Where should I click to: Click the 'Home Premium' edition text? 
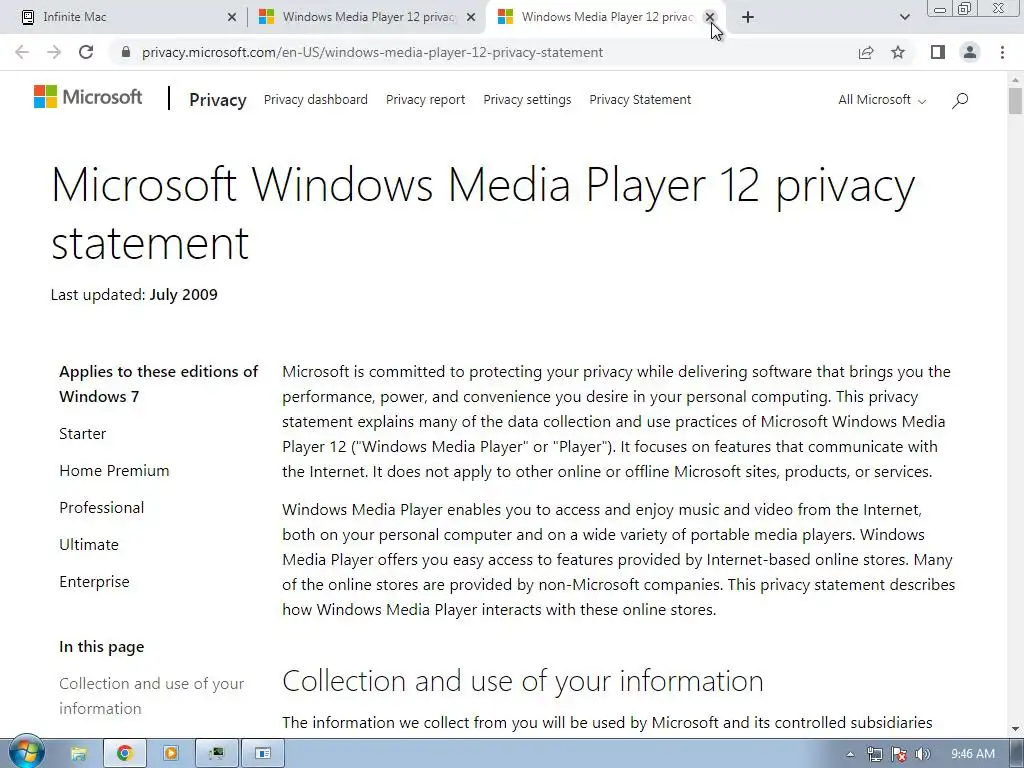[114, 471]
